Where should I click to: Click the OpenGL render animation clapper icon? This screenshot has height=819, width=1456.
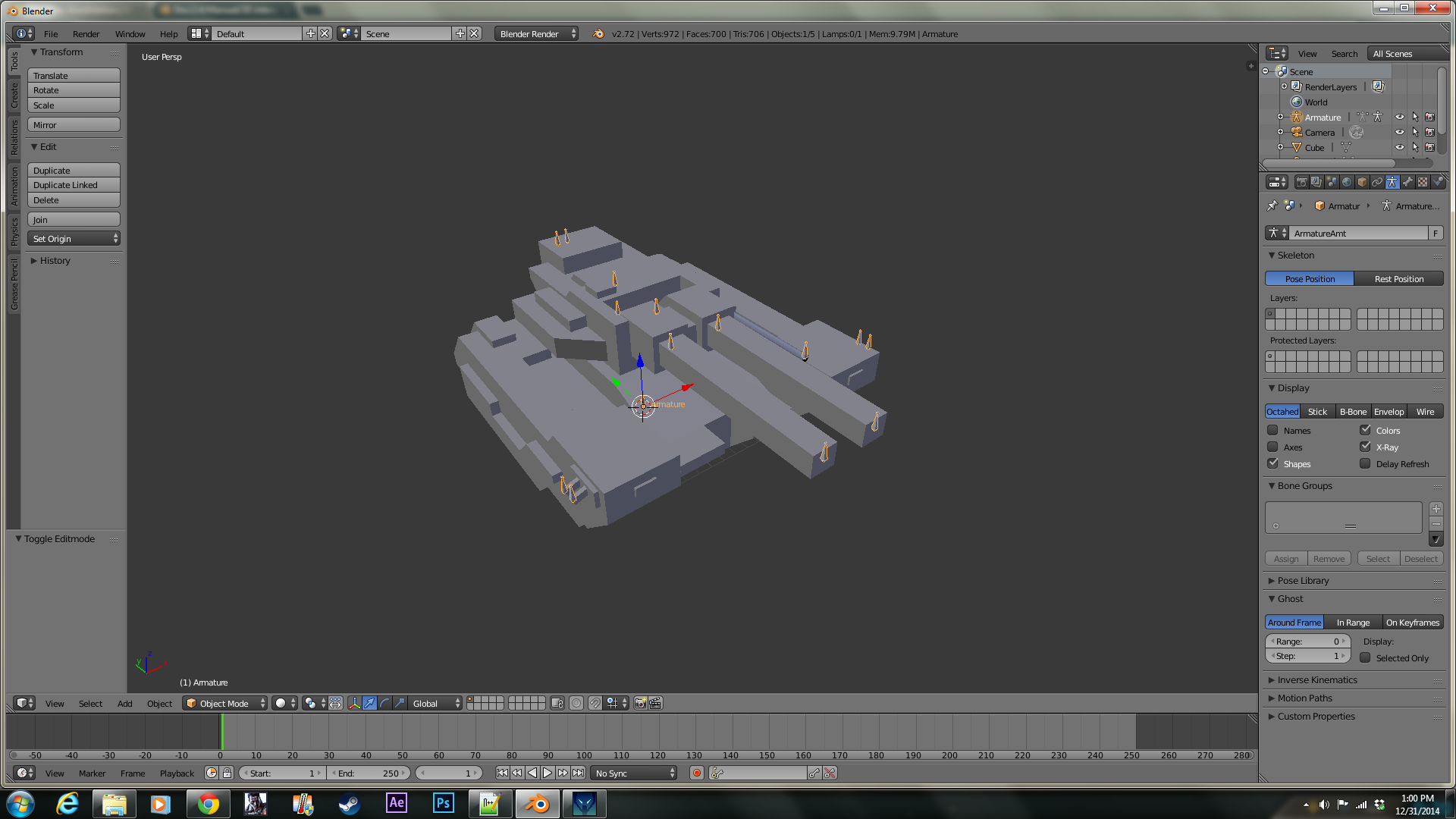tap(655, 703)
